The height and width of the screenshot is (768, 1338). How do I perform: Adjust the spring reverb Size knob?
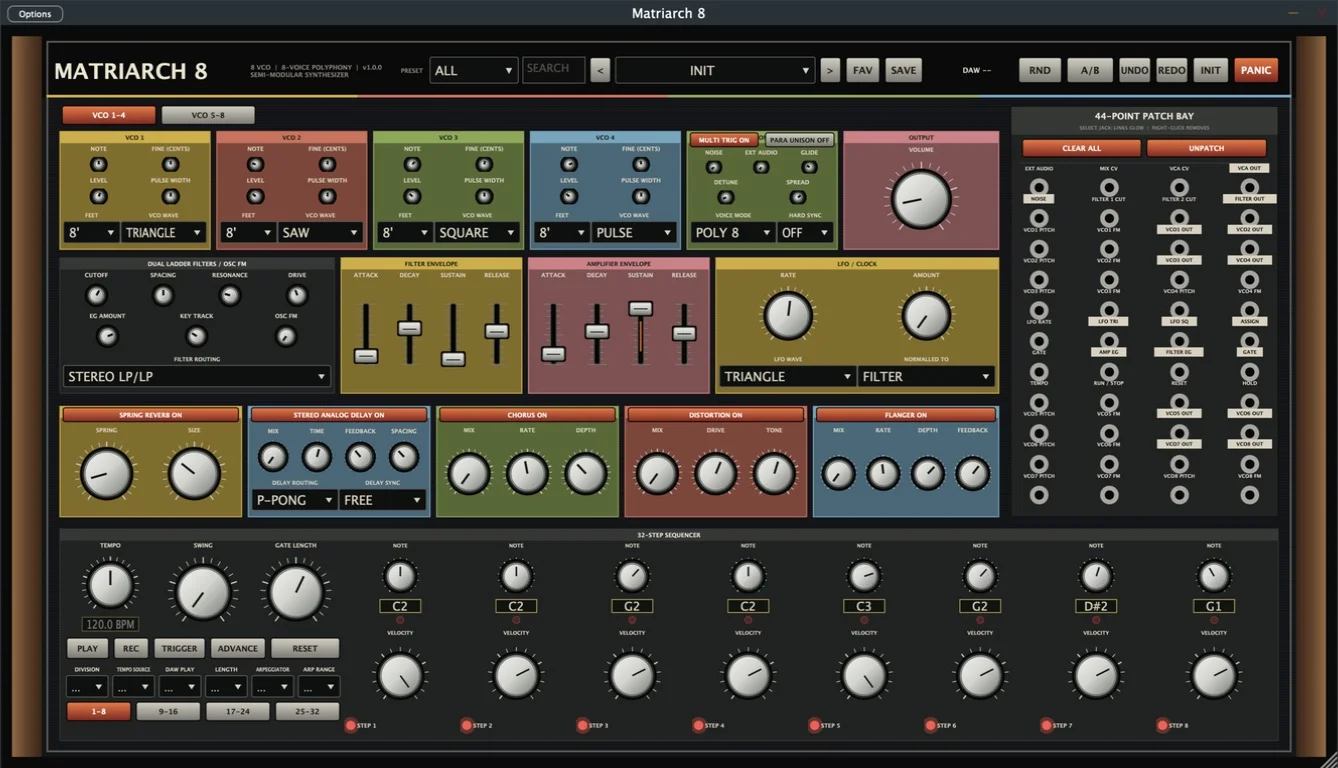tap(194, 473)
